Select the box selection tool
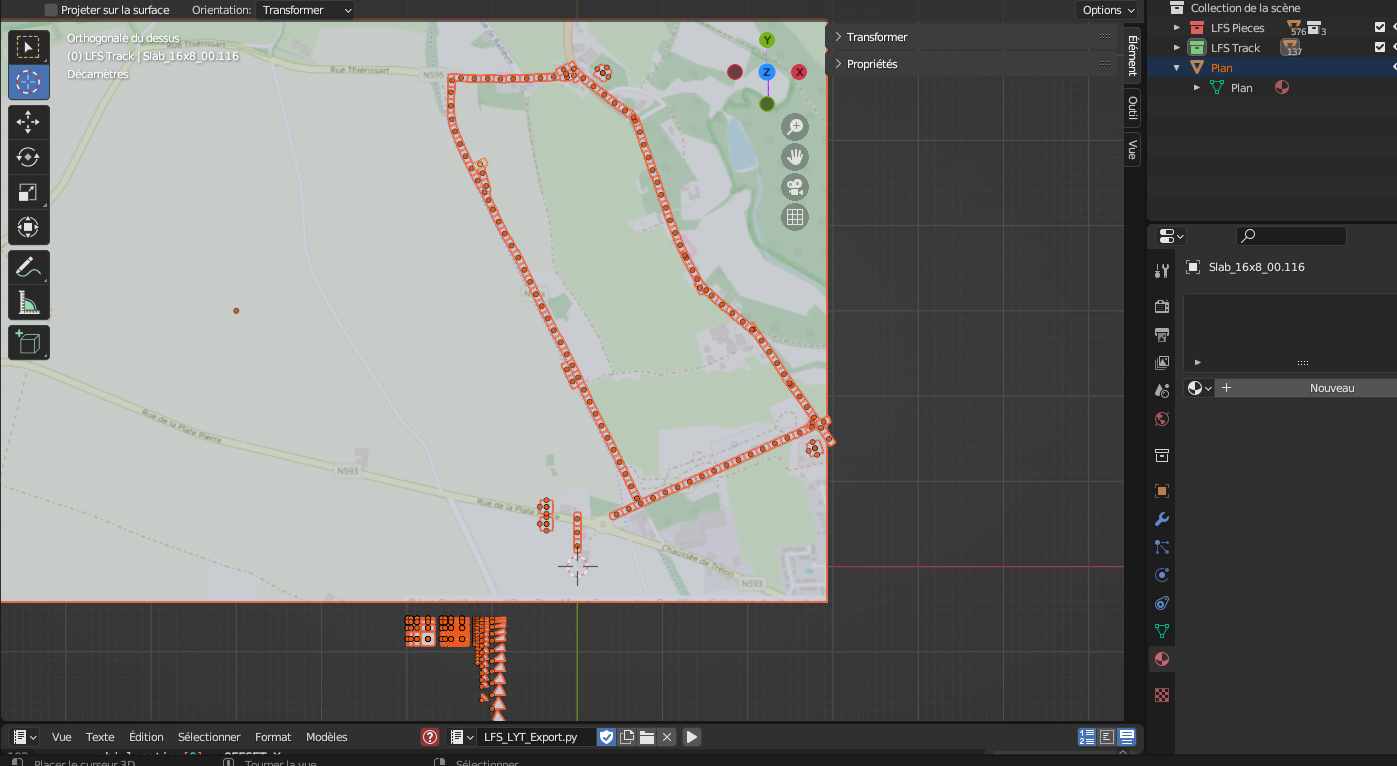1397x766 pixels. [x=29, y=47]
